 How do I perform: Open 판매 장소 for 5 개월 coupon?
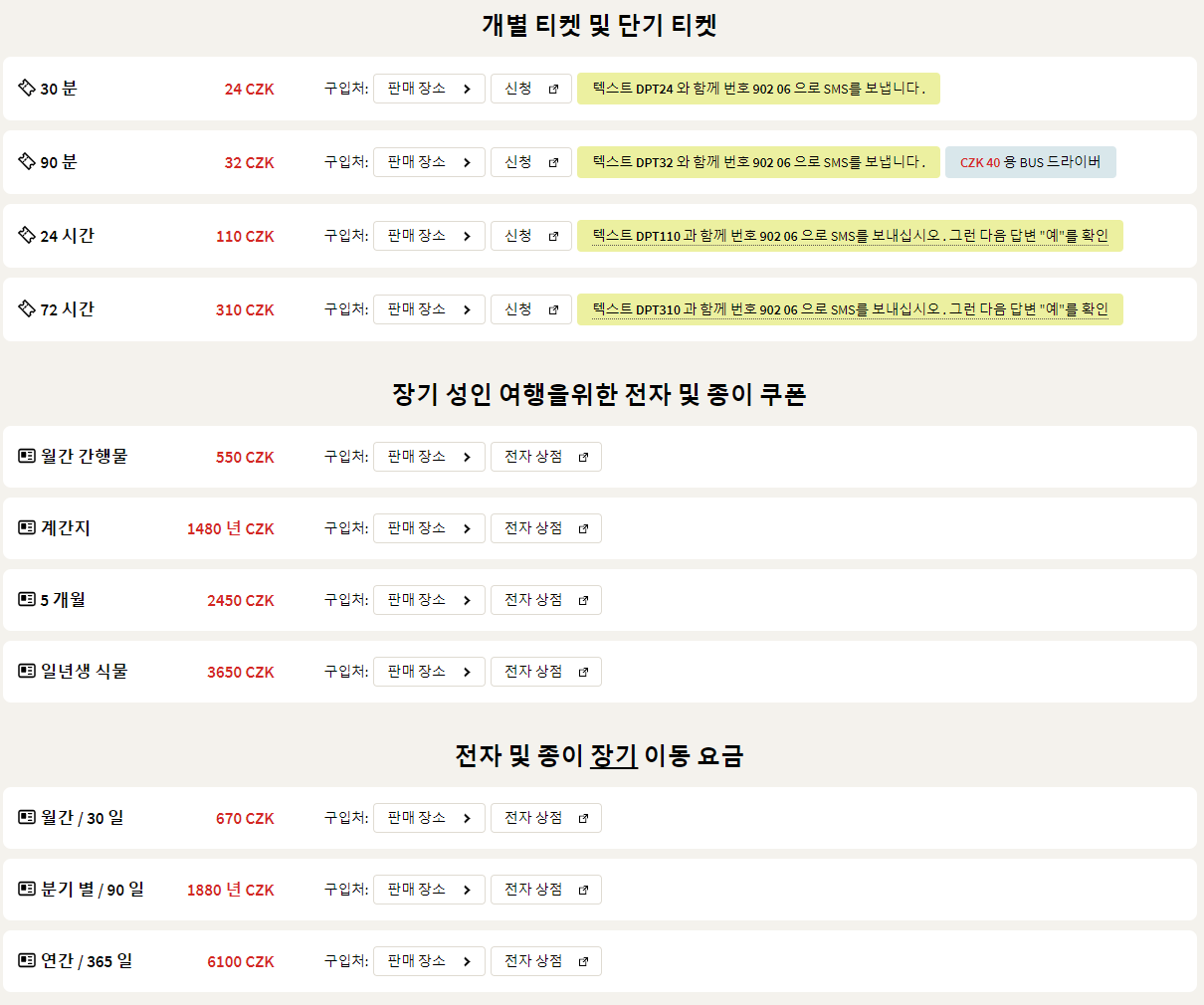[429, 600]
